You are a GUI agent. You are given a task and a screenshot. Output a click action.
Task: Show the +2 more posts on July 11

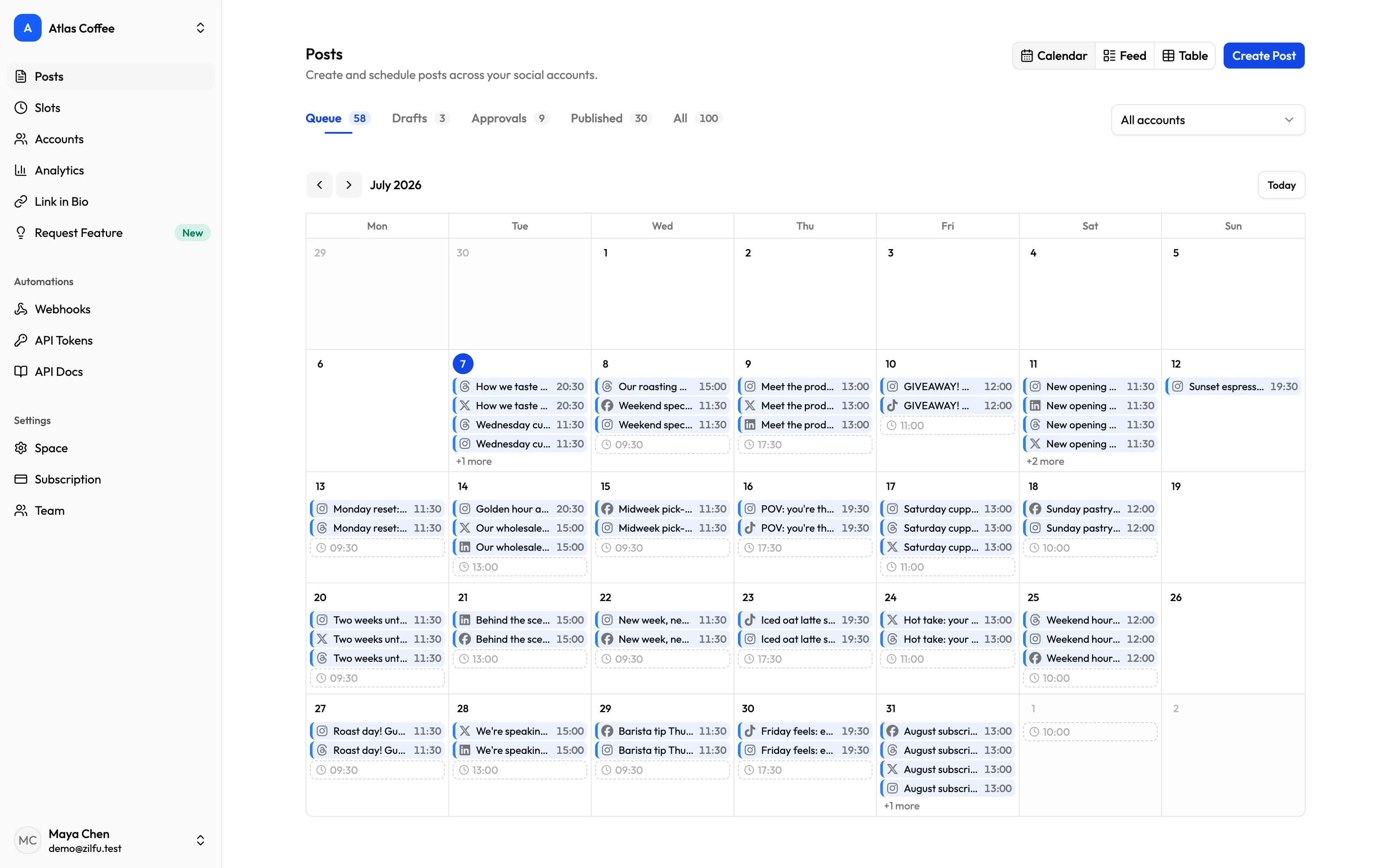coord(1045,461)
